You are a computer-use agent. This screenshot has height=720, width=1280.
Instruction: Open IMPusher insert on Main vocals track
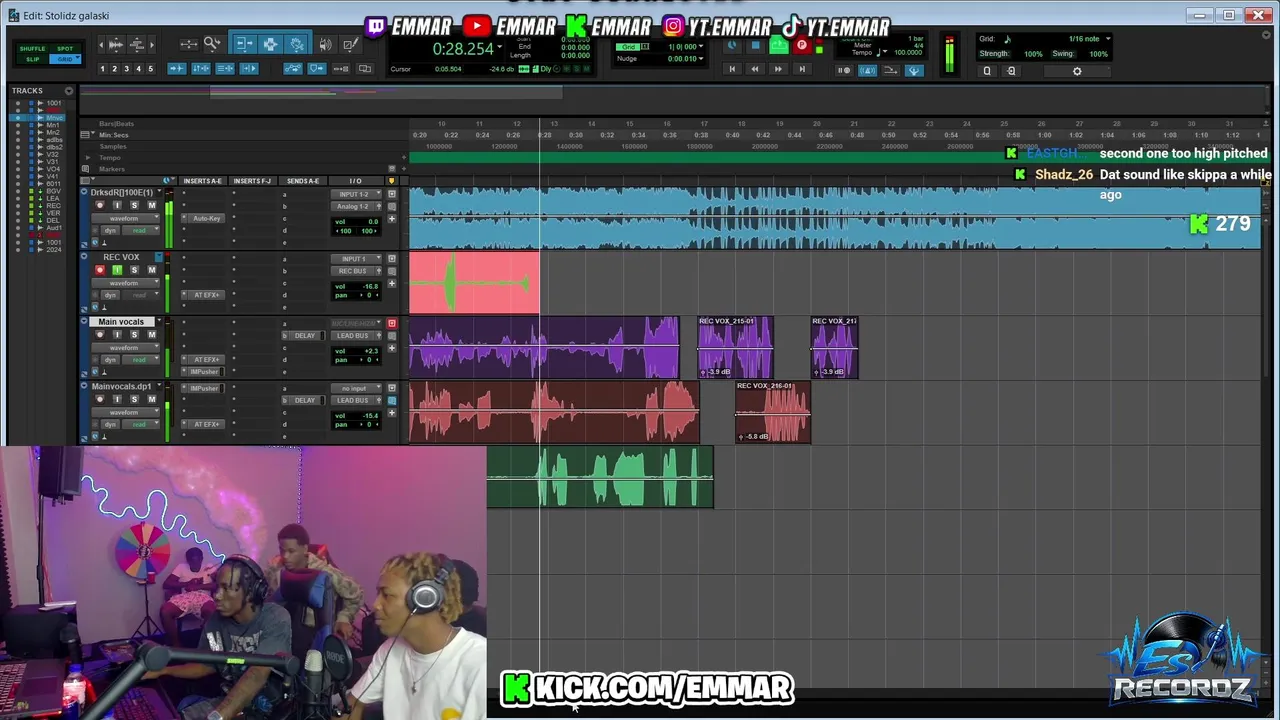point(205,371)
